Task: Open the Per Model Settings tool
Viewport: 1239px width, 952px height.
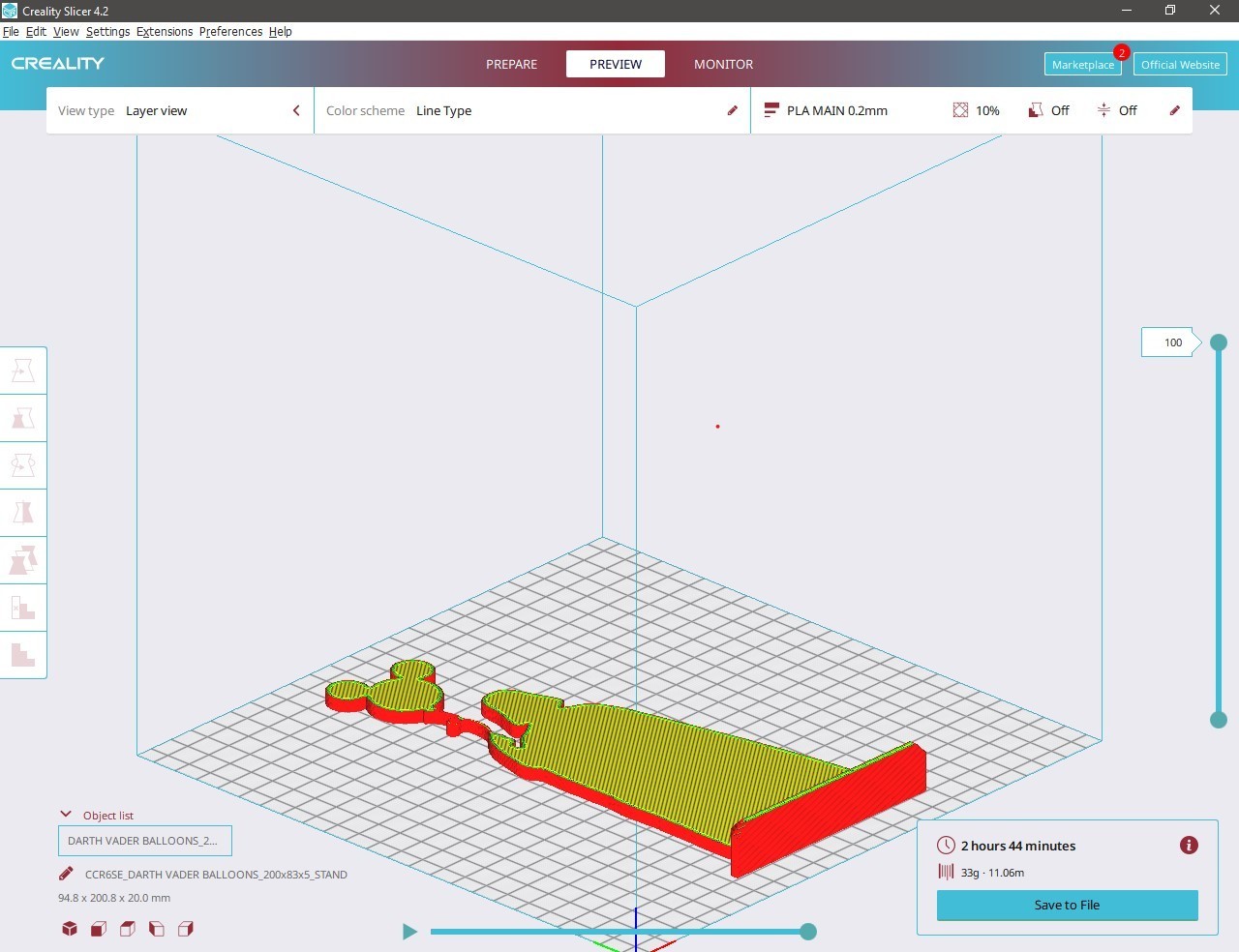Action: (x=23, y=560)
